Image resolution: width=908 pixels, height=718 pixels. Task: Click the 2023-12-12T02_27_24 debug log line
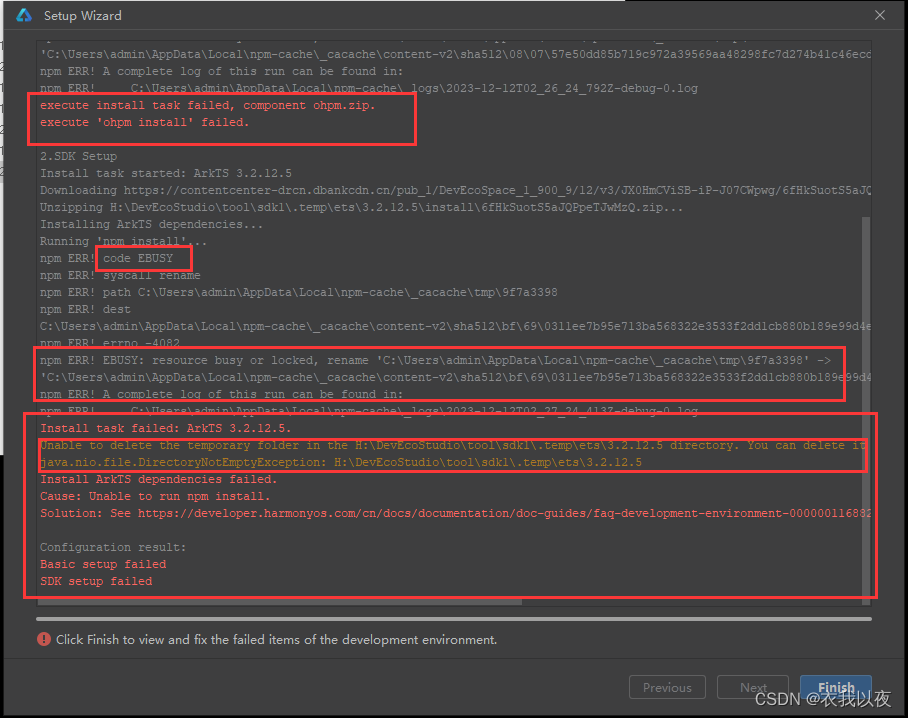pos(368,411)
